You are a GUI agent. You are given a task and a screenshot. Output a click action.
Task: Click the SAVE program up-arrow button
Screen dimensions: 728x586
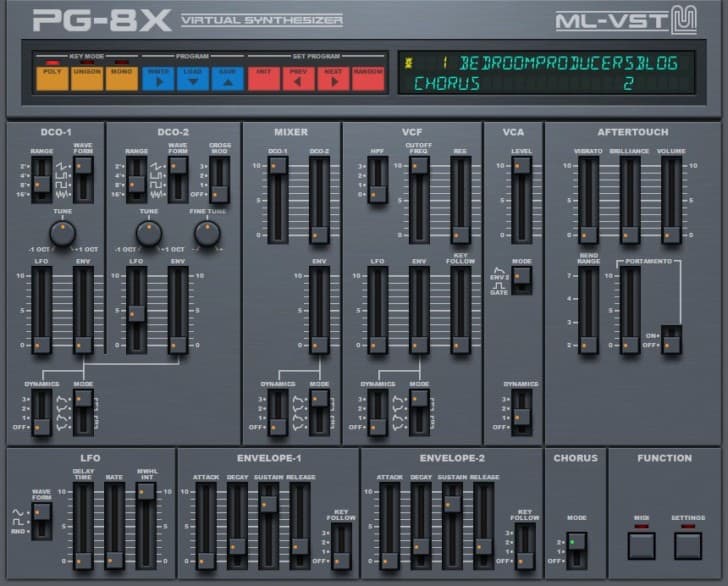[228, 78]
